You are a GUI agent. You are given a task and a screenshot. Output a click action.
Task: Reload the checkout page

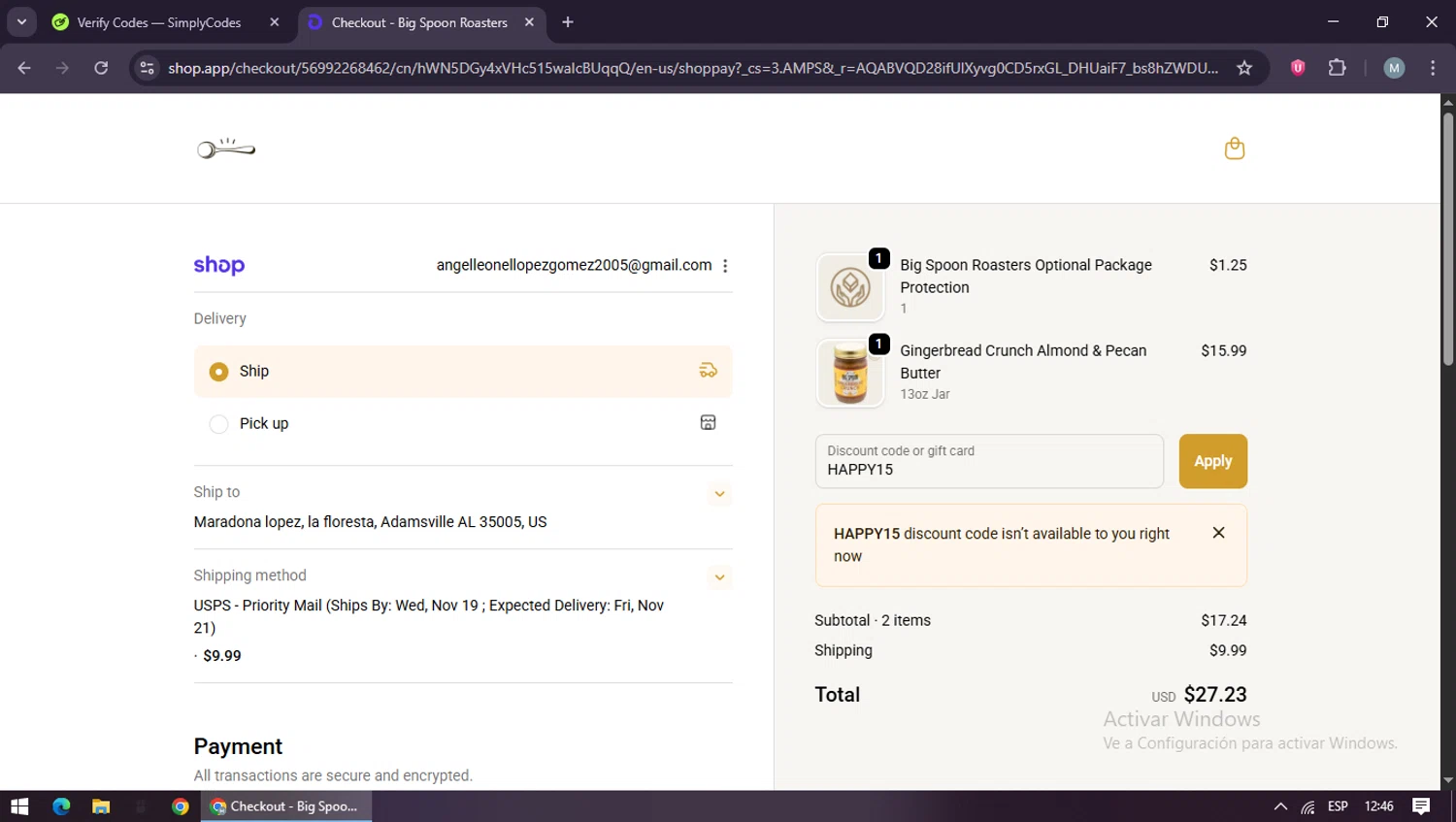101,68
